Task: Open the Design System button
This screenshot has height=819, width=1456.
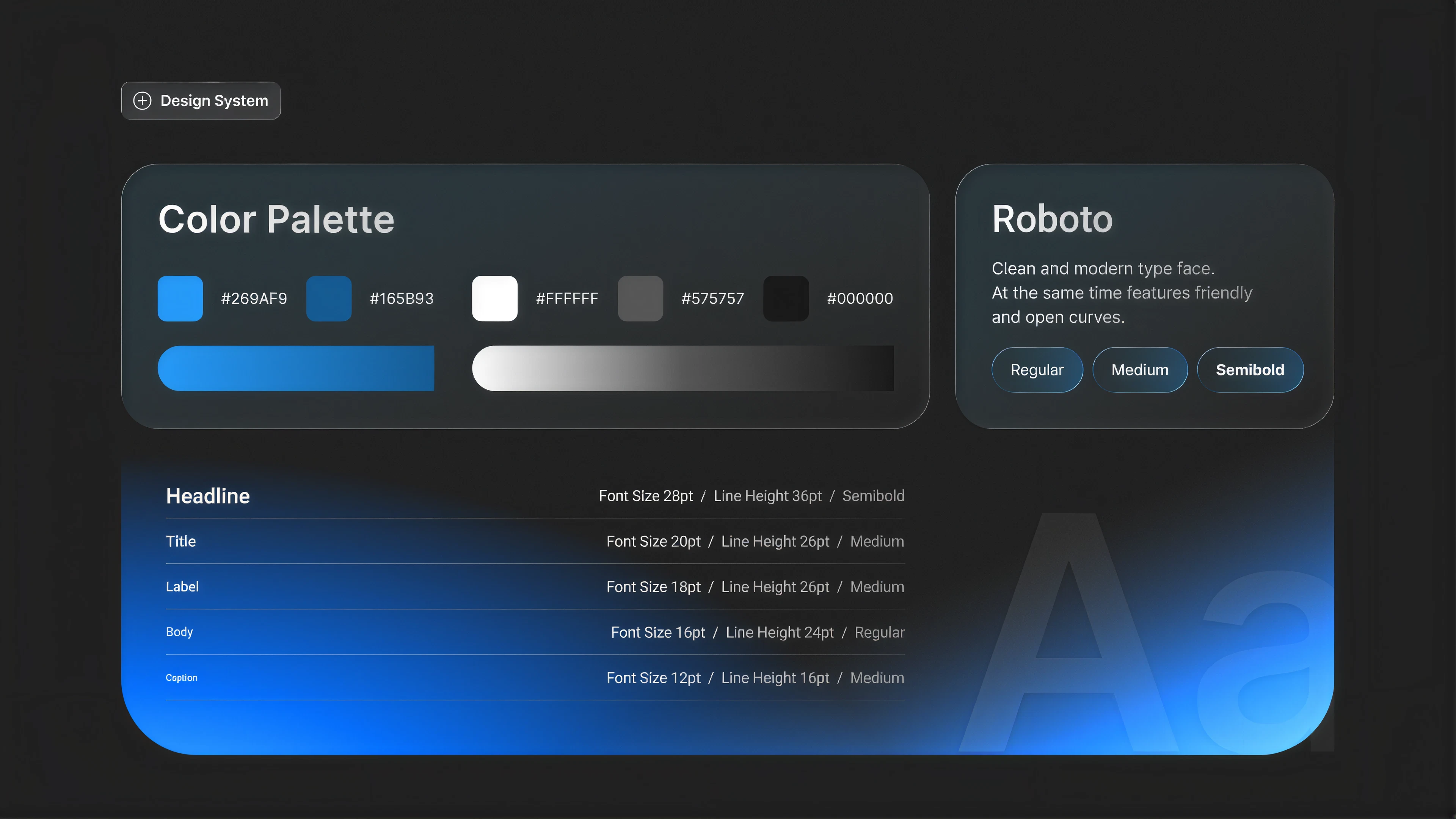Action: (x=201, y=100)
